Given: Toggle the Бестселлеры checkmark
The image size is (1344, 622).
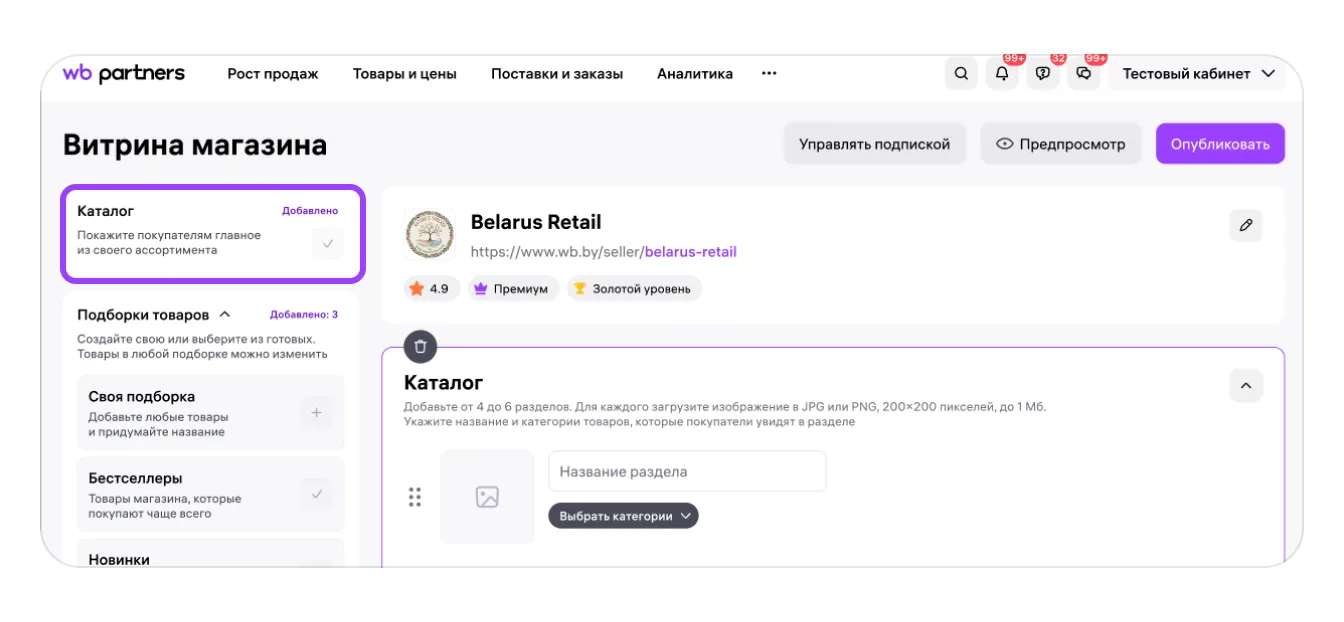Looking at the screenshot, I should 317,494.
